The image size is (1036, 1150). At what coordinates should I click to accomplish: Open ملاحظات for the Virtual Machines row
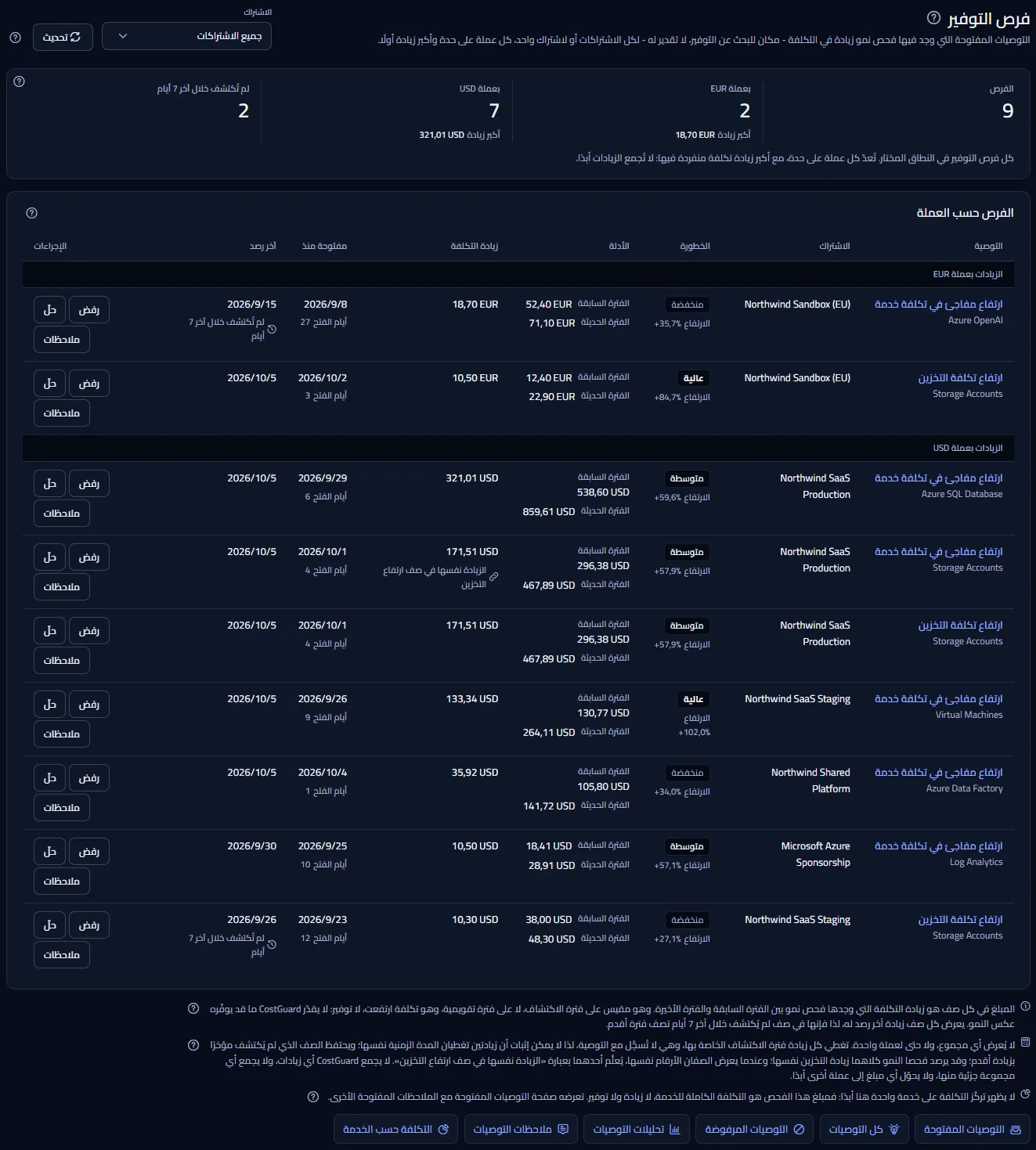tap(62, 734)
